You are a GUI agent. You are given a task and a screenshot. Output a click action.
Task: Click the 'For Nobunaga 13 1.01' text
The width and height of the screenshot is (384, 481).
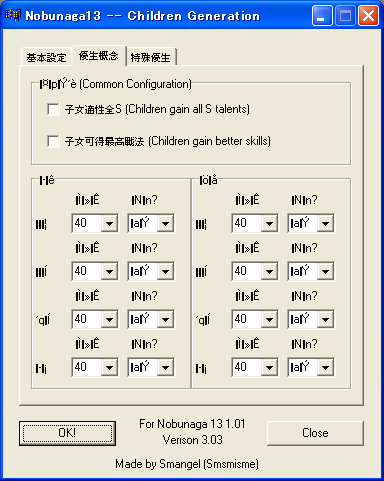tap(192, 424)
